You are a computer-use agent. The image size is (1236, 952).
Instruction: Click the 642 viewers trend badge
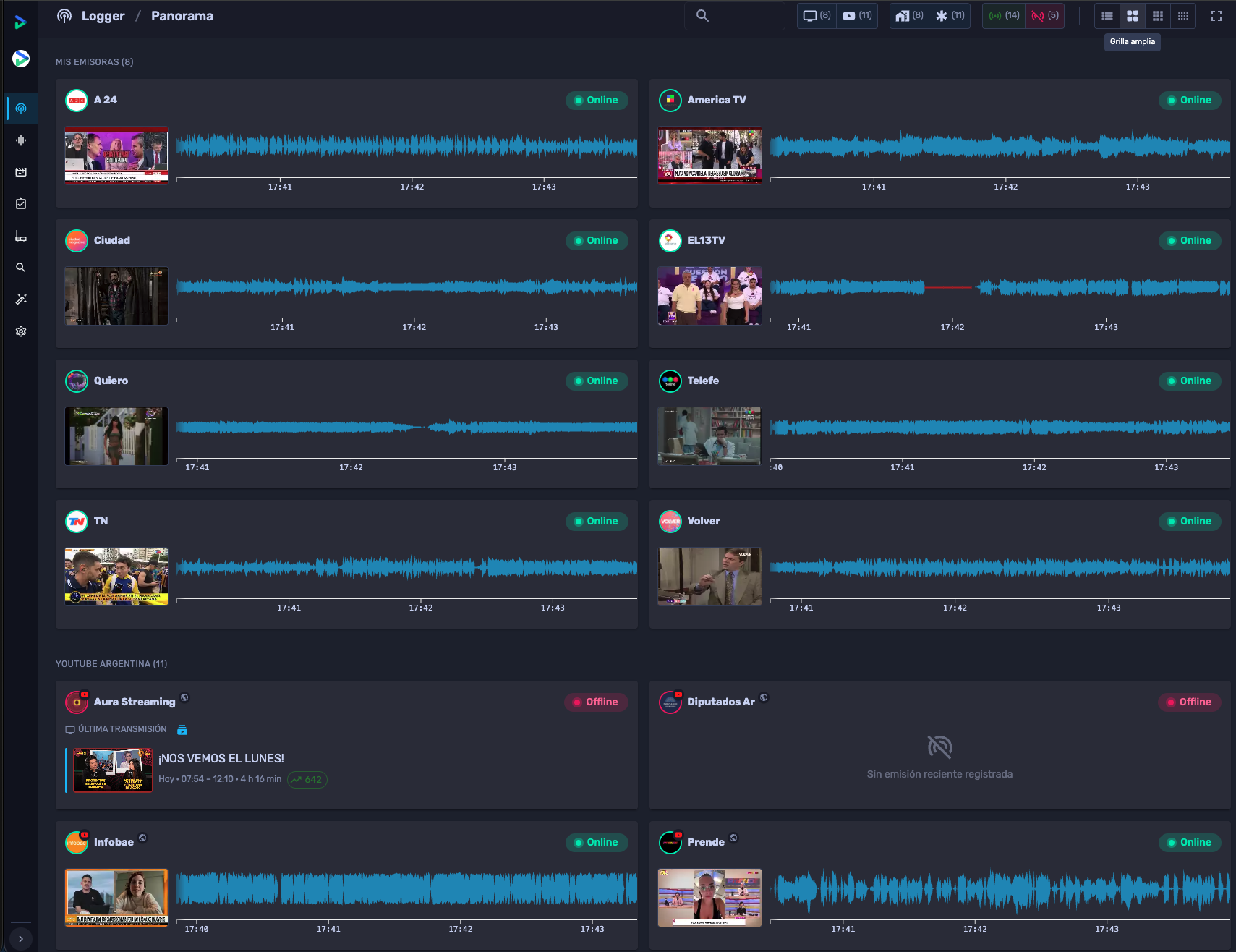point(307,780)
